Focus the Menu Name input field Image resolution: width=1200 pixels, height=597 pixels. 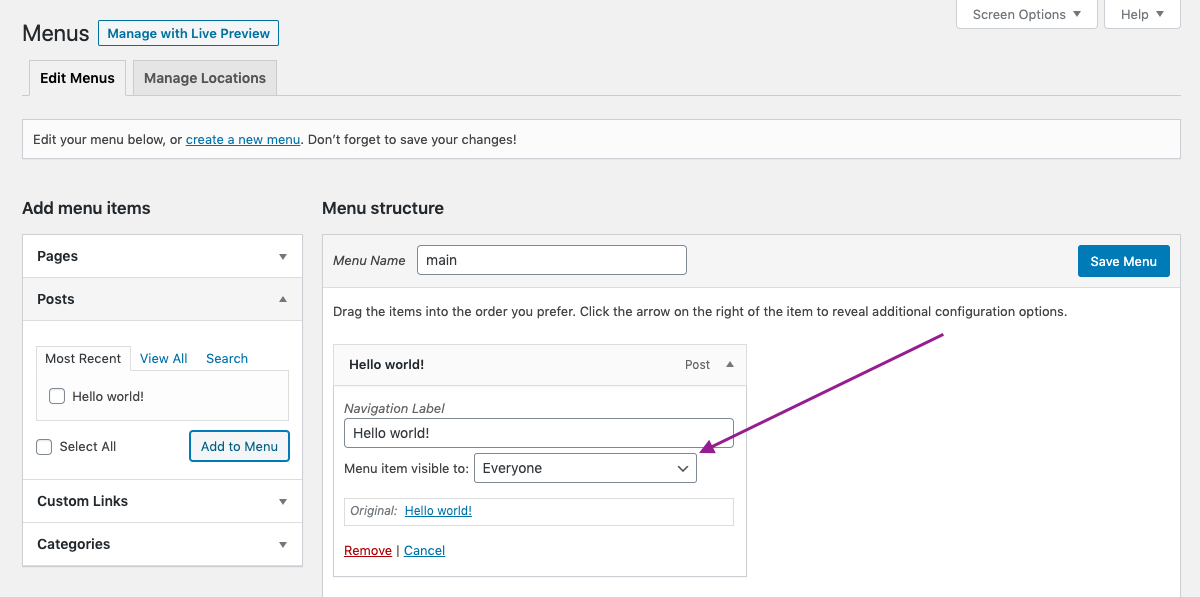pyautogui.click(x=551, y=260)
